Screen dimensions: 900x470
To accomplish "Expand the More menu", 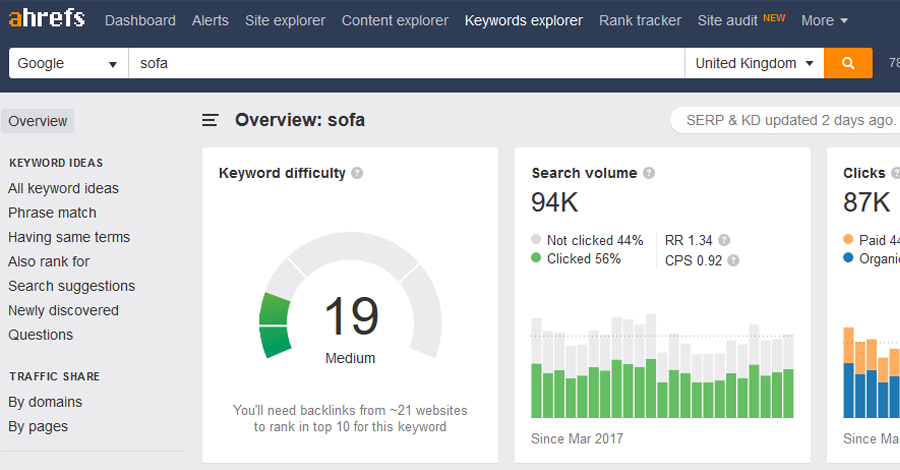I will click(824, 21).
